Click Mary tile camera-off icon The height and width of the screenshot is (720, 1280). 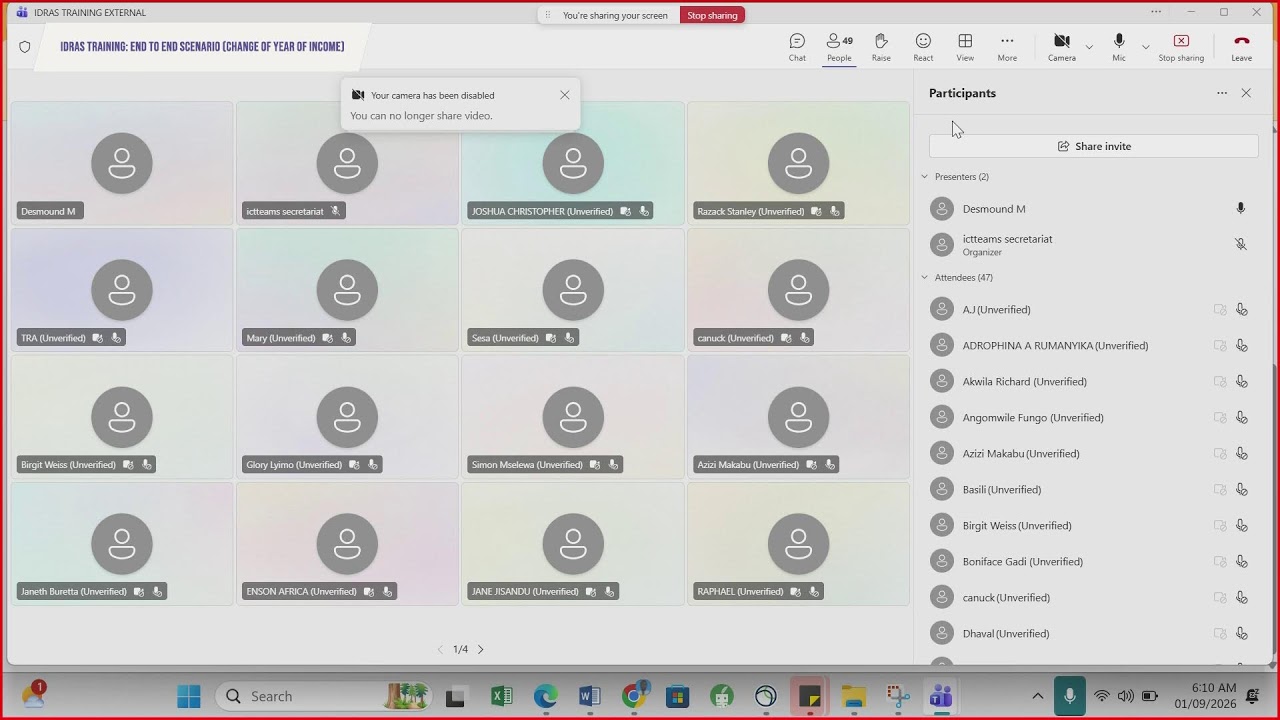[x=327, y=338]
